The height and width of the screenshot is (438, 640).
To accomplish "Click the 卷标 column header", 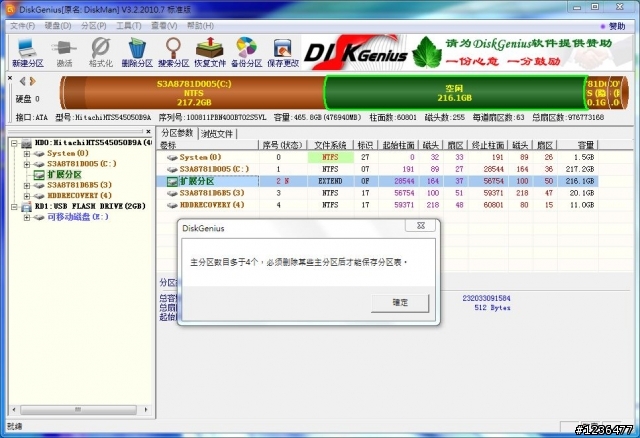I will (x=208, y=145).
